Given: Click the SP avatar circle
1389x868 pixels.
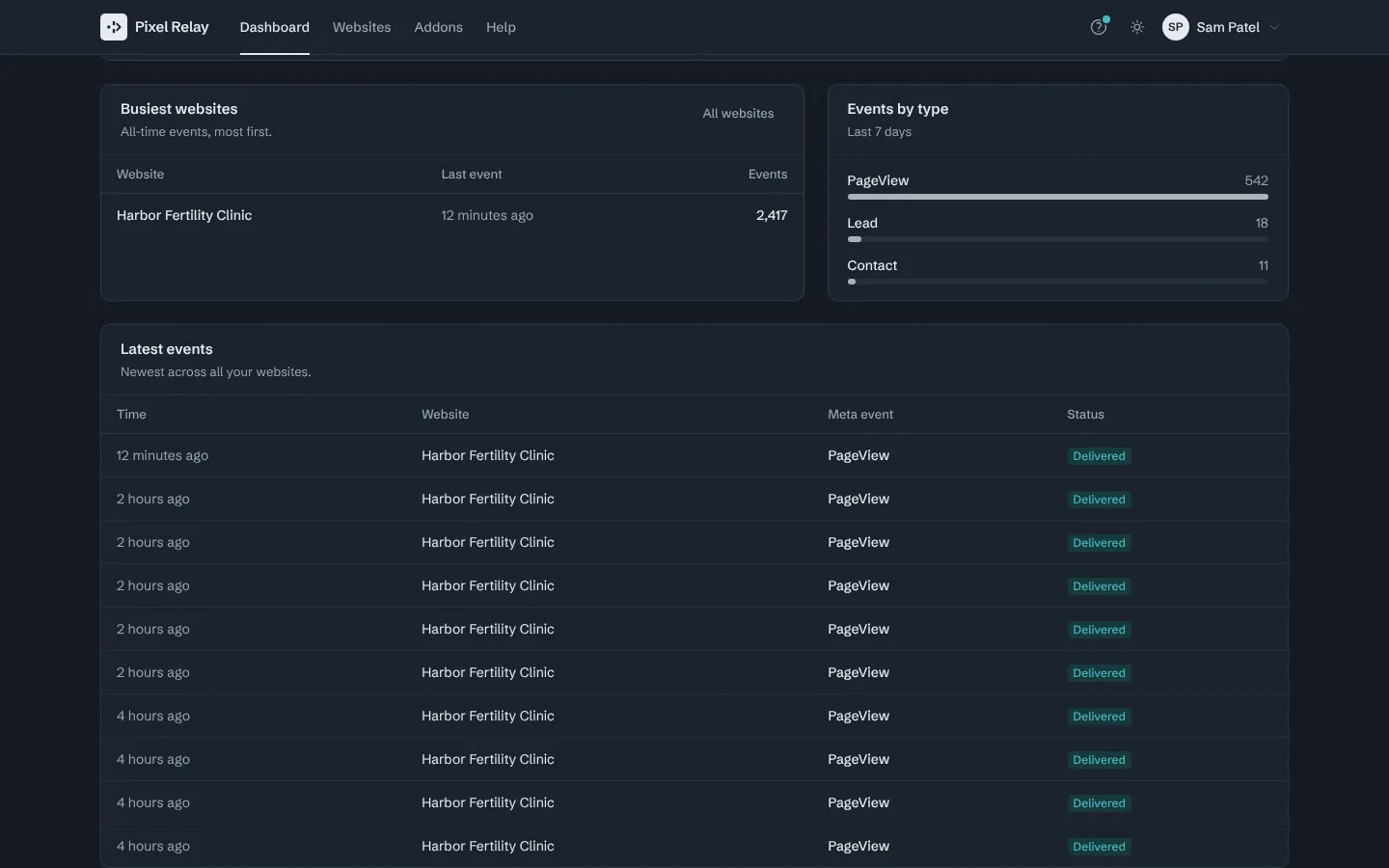Looking at the screenshot, I should point(1176,27).
